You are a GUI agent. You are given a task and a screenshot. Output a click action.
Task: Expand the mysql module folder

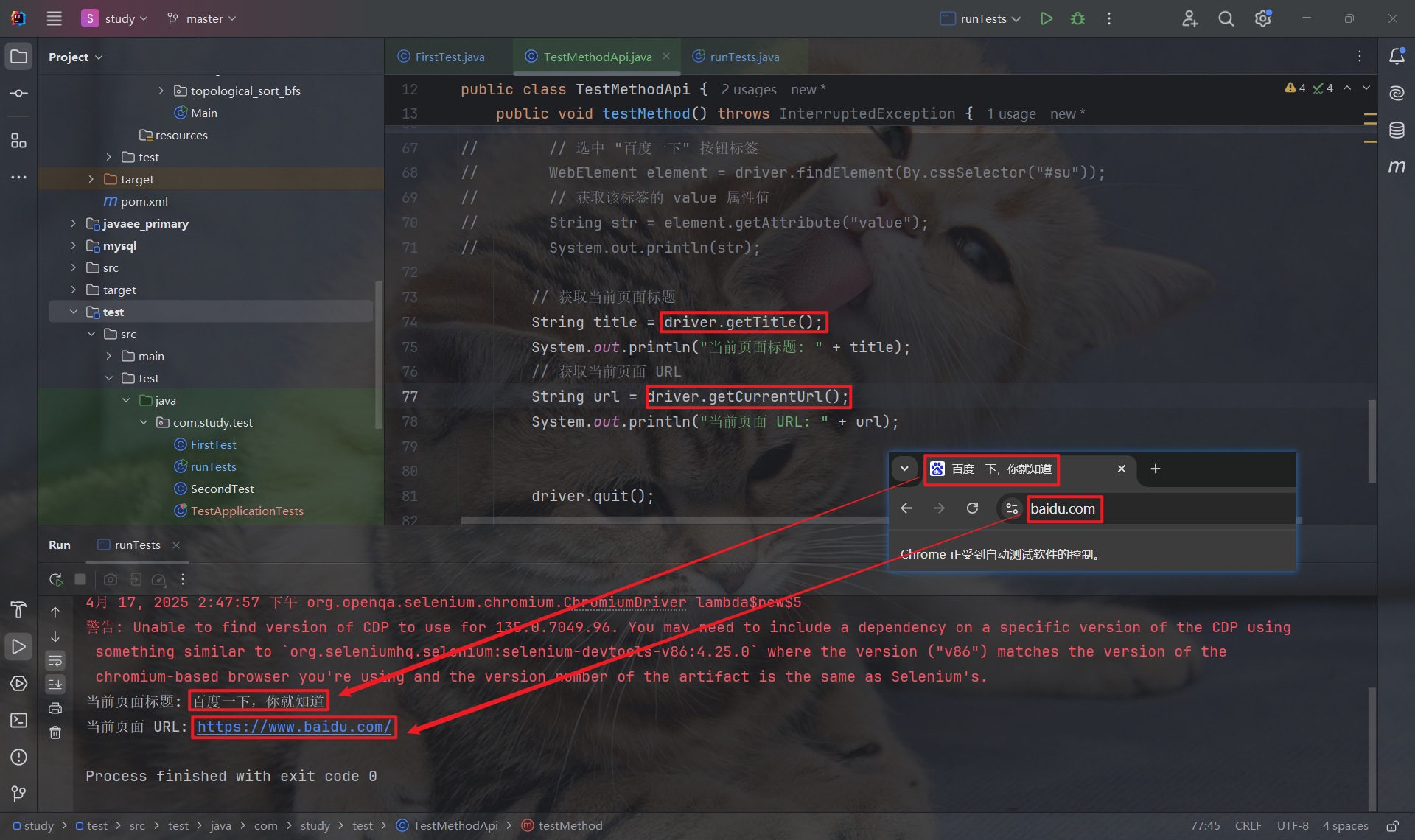coord(73,245)
